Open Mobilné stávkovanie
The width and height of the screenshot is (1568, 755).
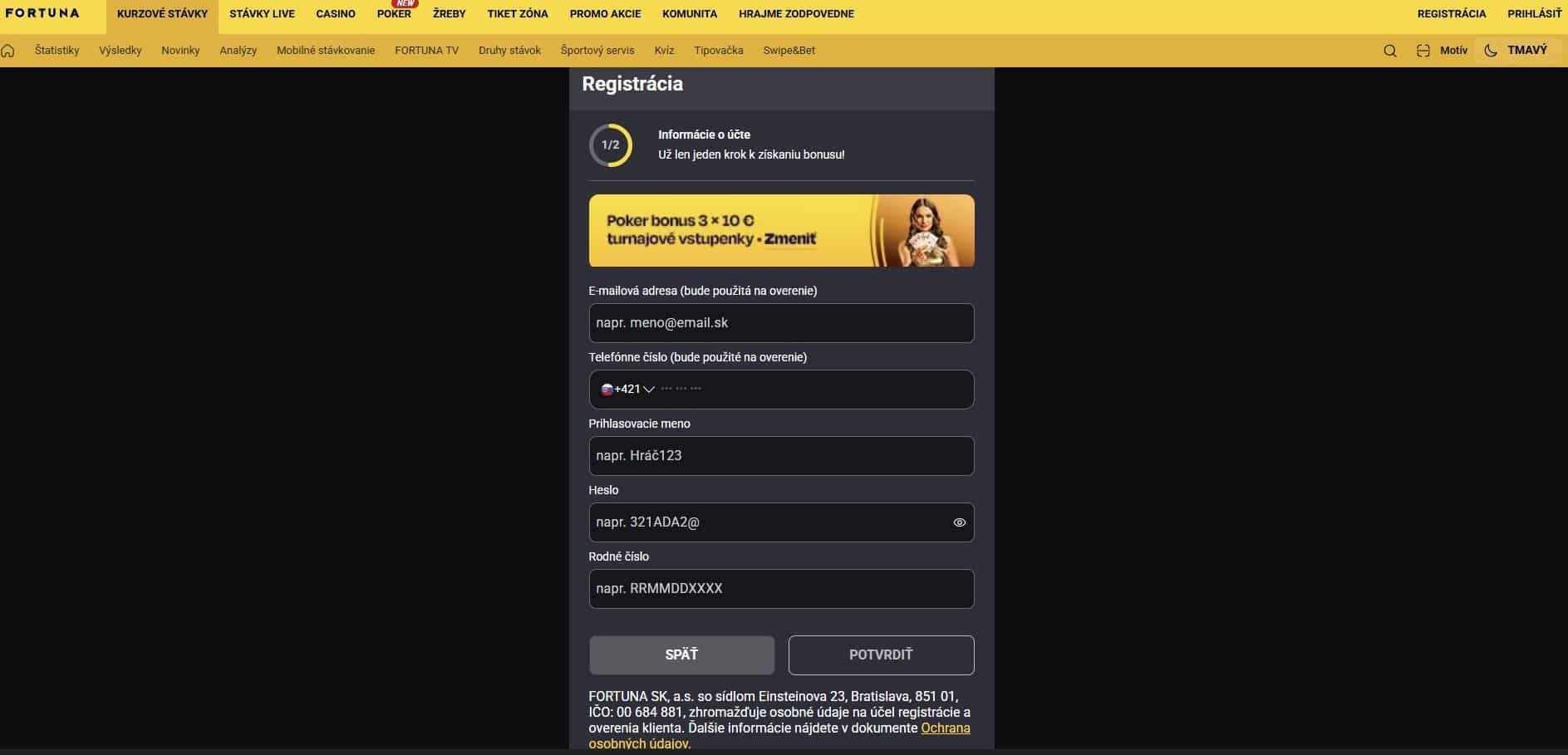[326, 51]
